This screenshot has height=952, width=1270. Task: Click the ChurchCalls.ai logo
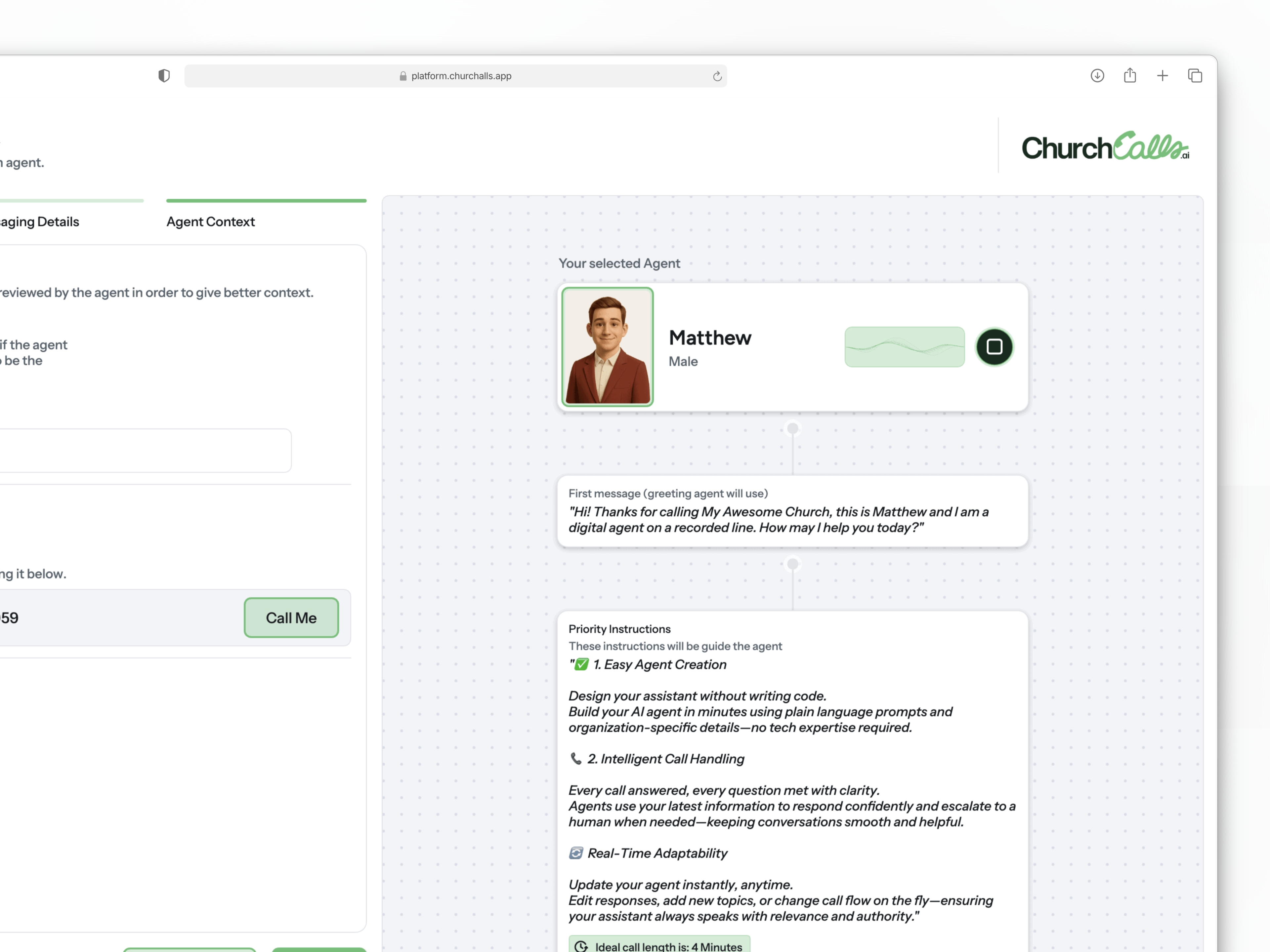click(1105, 146)
